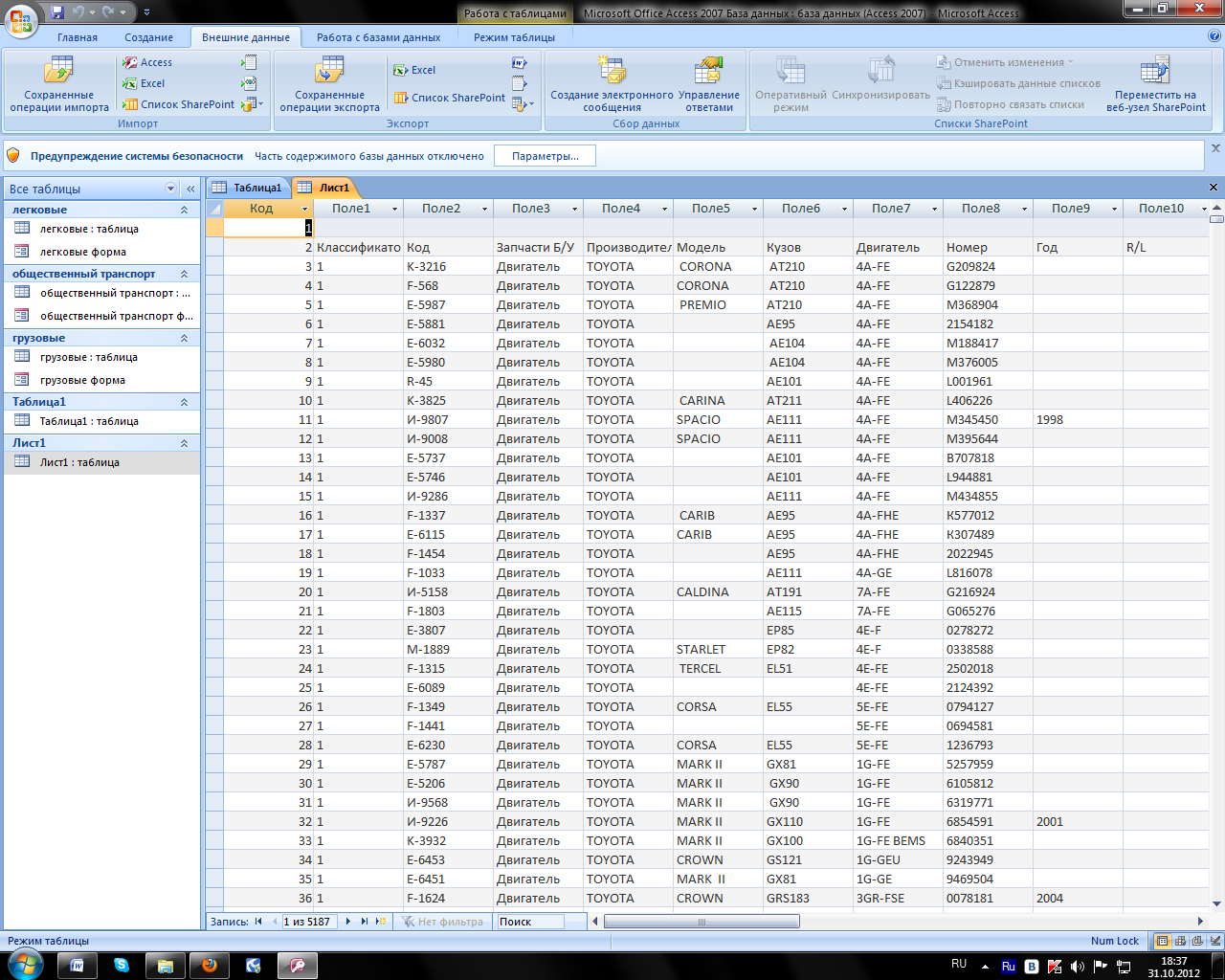Viewport: 1225px width, 980px height.
Task: Close the security warning bar
Action: click(x=1215, y=148)
